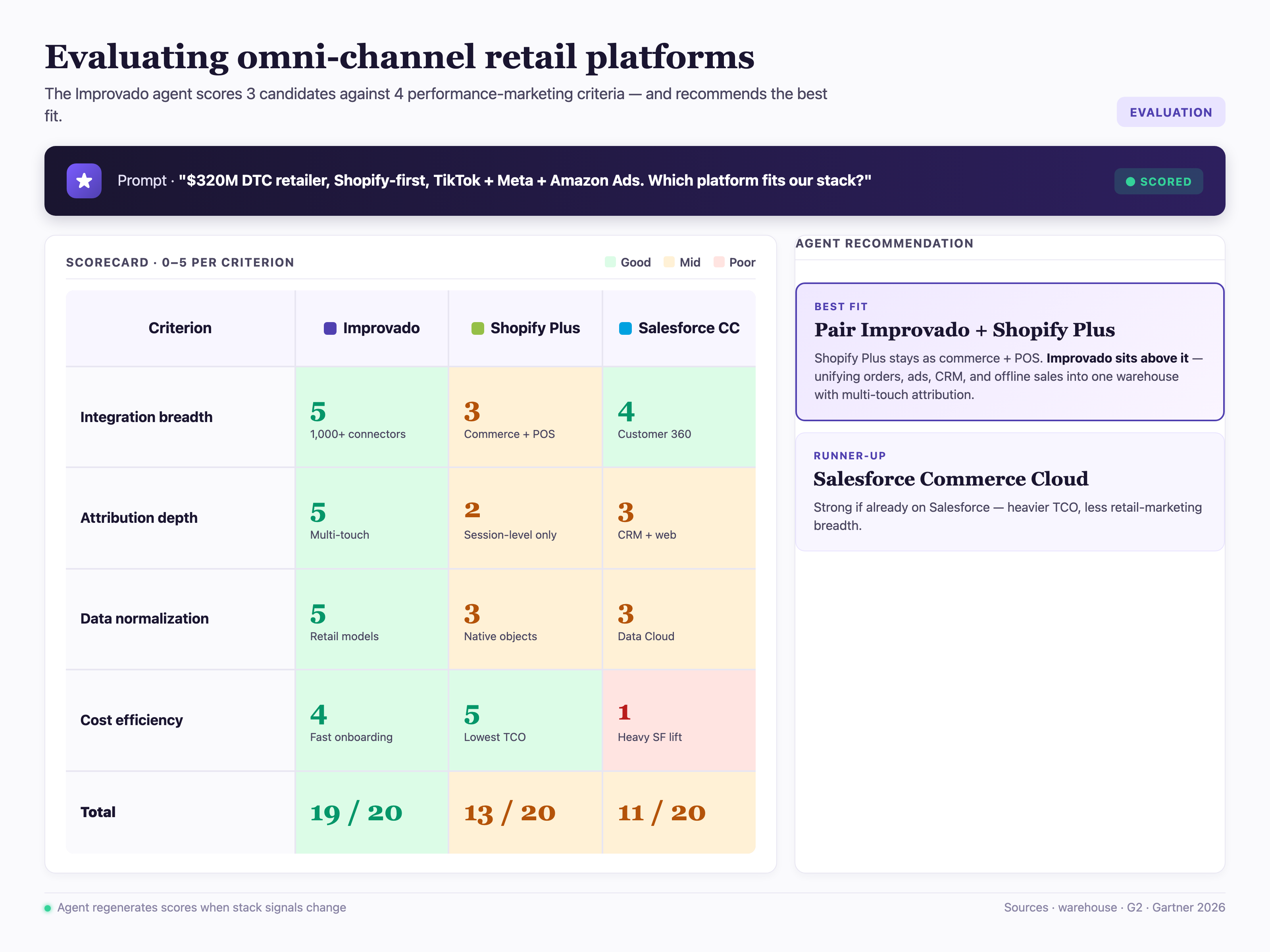Click the Data normalization row label
1270x952 pixels.
click(145, 618)
